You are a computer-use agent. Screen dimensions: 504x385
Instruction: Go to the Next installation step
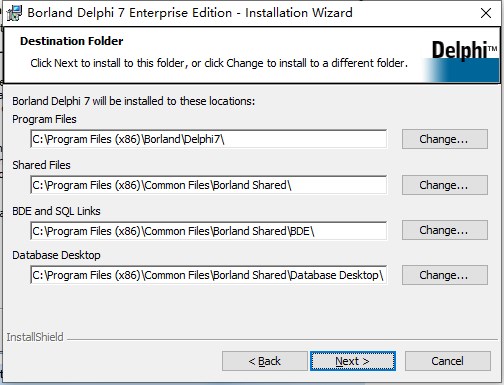pyautogui.click(x=353, y=361)
